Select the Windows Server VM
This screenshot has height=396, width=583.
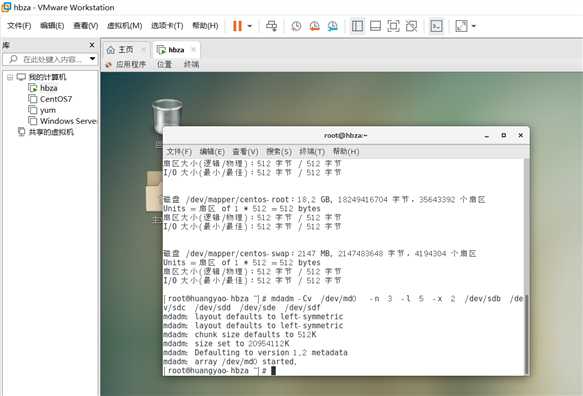[x=67, y=121]
